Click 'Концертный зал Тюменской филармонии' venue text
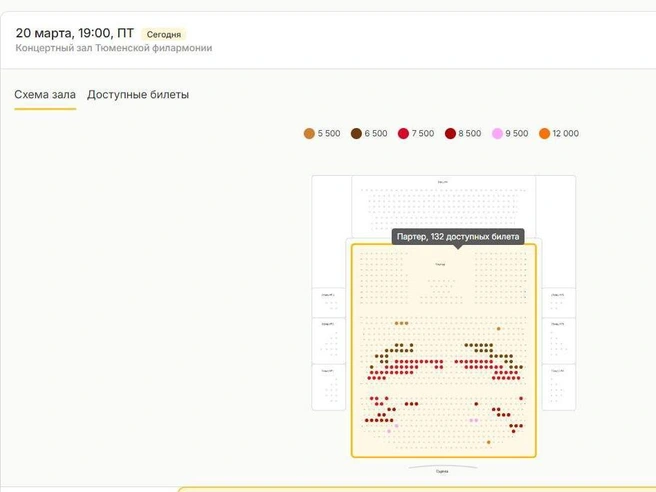The width and height of the screenshot is (656, 492). tap(114, 48)
